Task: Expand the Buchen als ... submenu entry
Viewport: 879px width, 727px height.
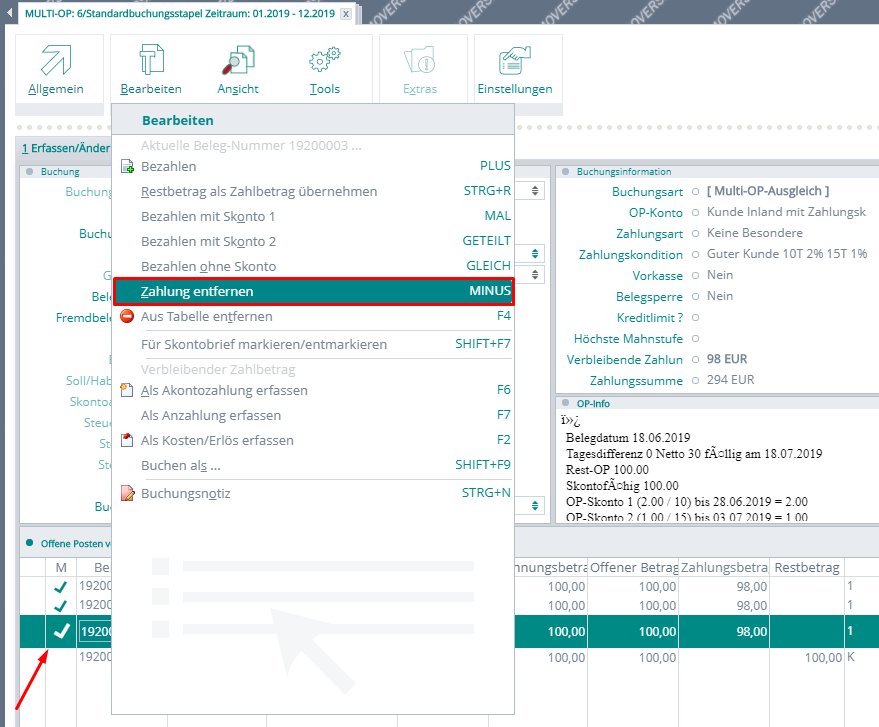Action: (180, 466)
